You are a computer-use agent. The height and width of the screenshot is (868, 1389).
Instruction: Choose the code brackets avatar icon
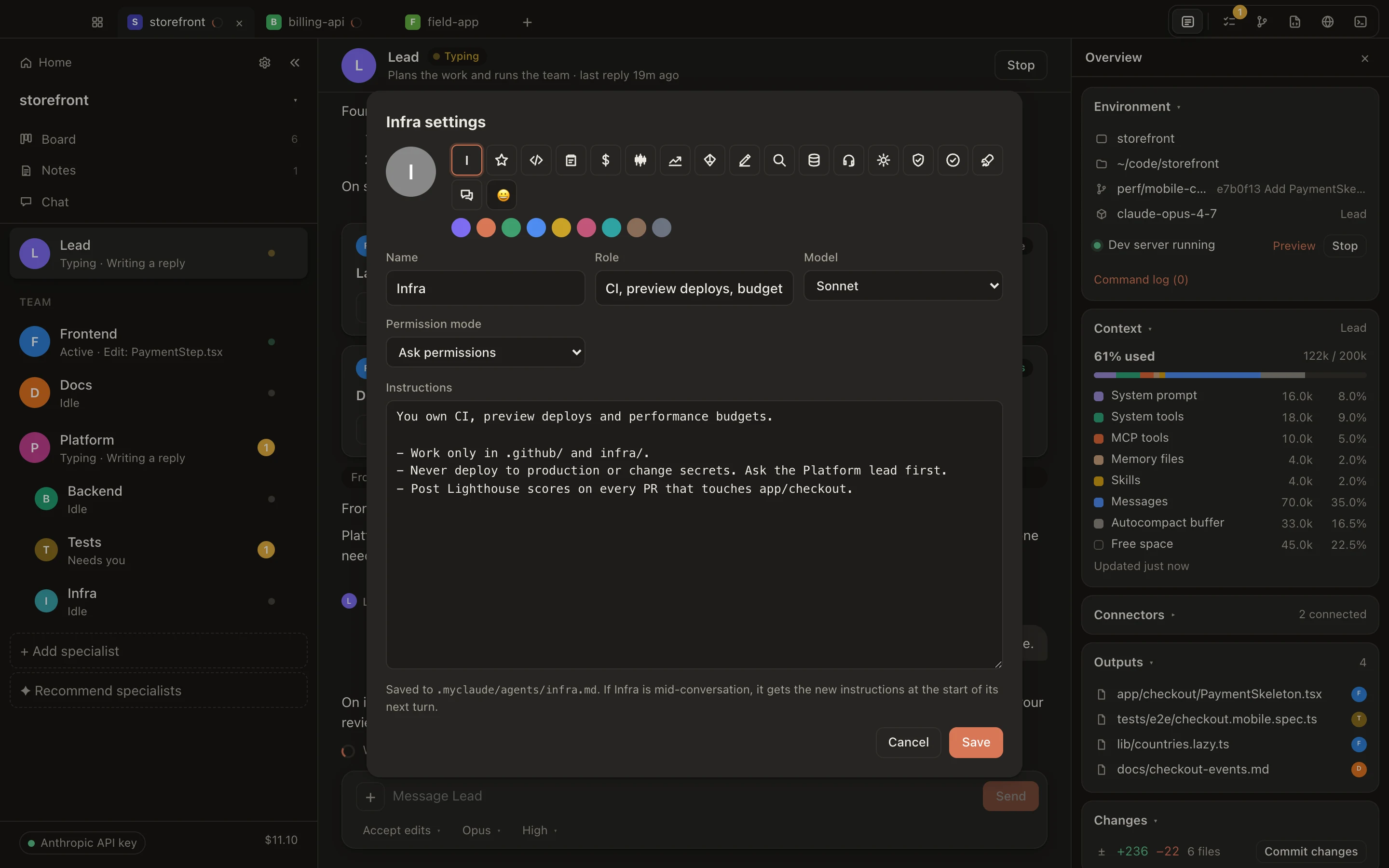(x=536, y=160)
